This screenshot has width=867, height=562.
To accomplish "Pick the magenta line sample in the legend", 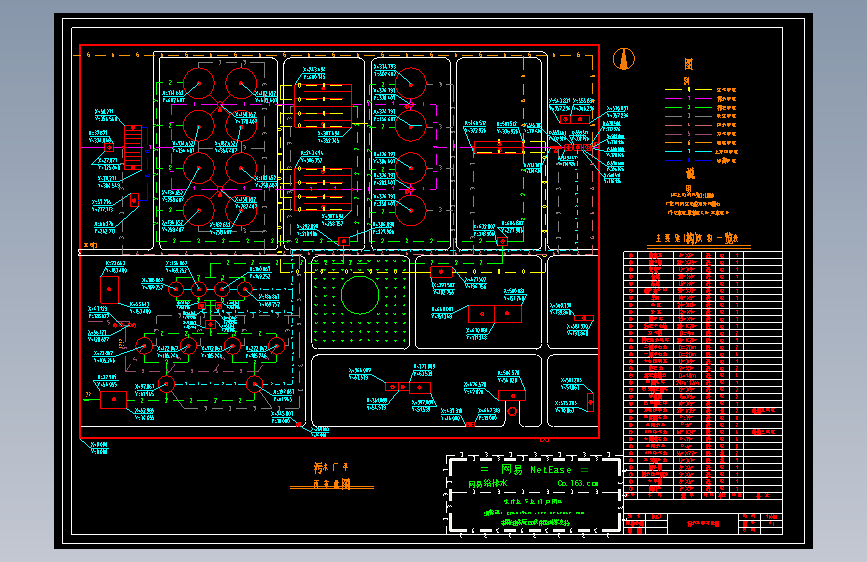I will pos(688,98).
